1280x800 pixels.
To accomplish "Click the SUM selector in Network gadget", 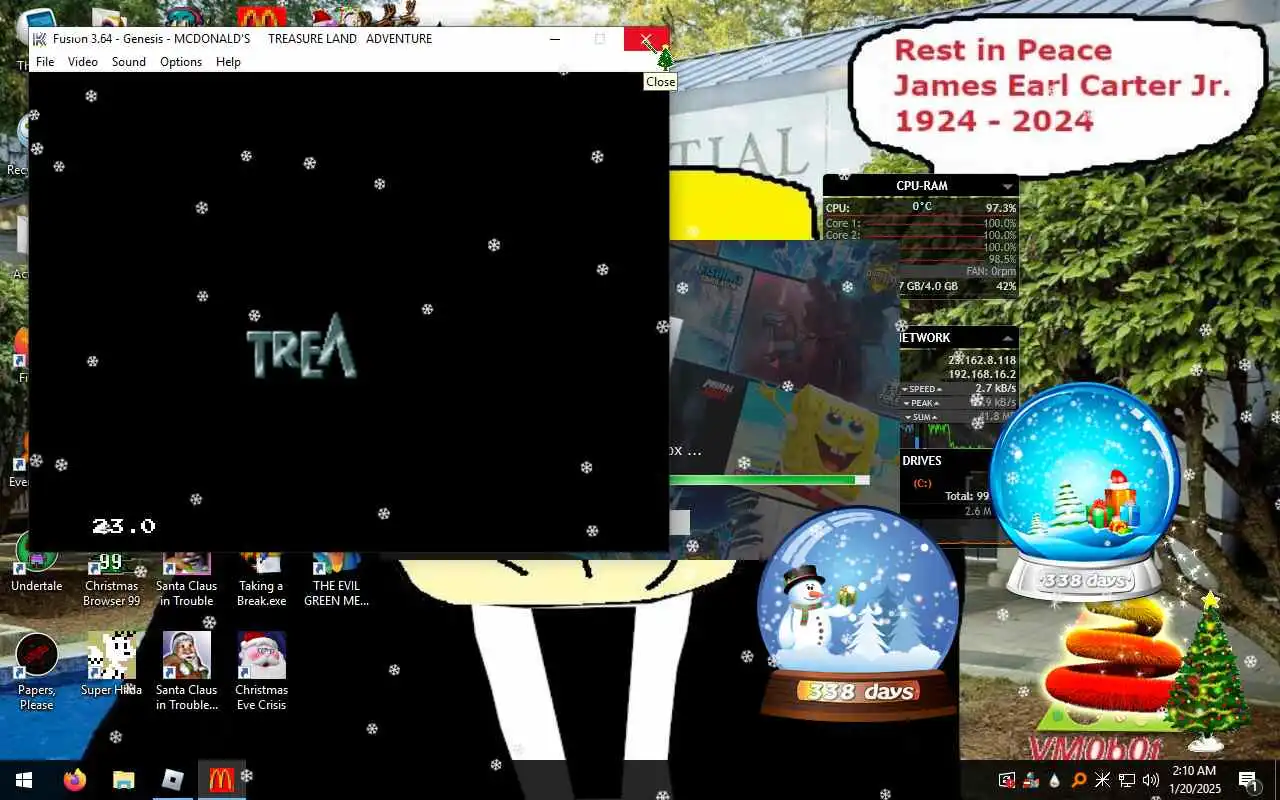I will tap(921, 417).
